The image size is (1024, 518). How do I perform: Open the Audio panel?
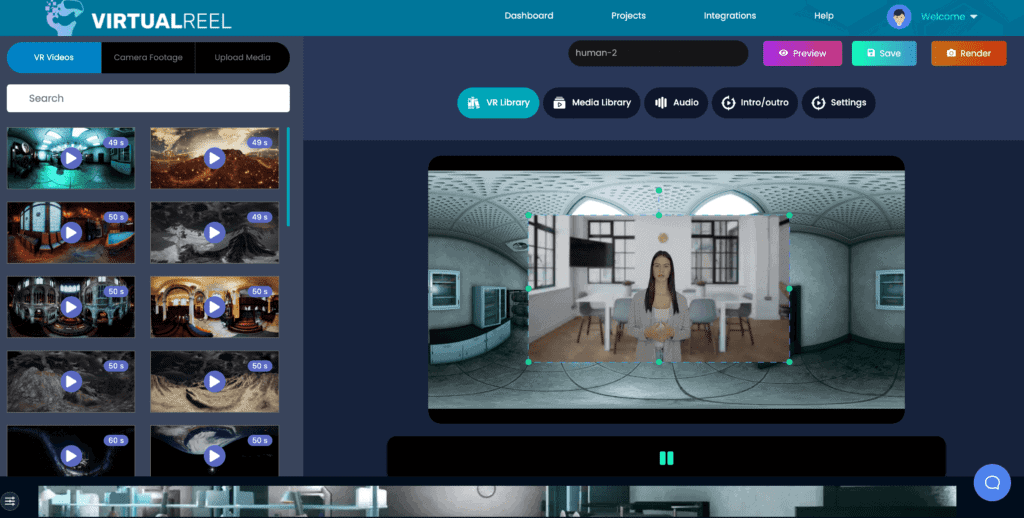[x=676, y=103]
